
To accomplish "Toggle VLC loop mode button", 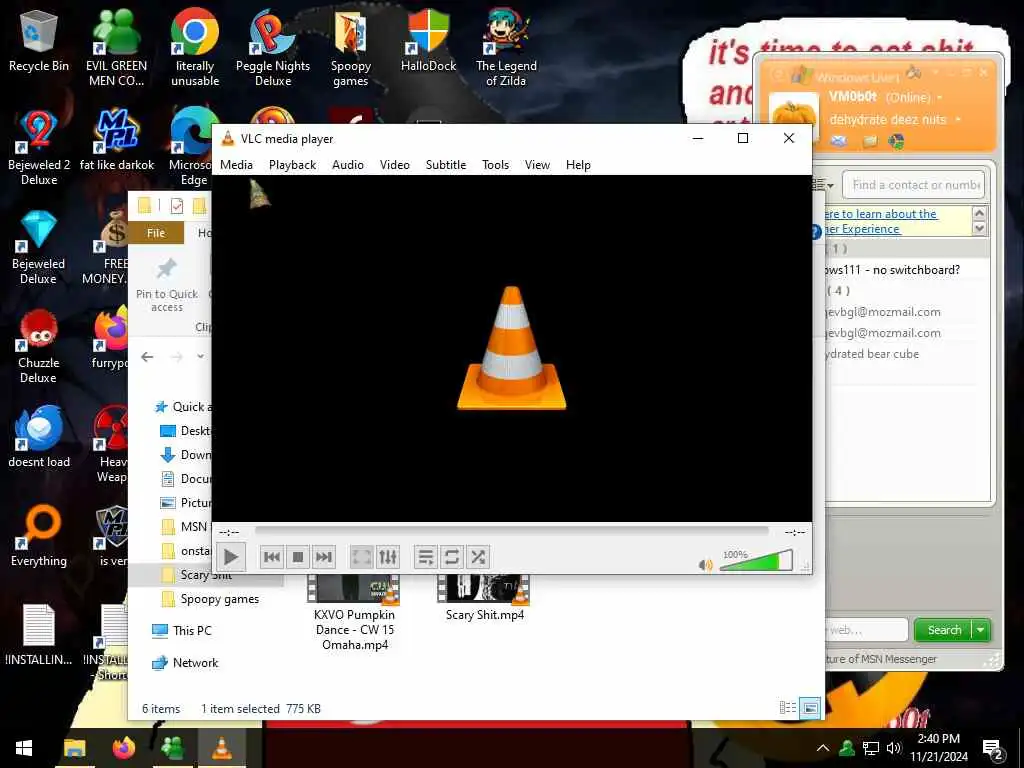I will pyautogui.click(x=452, y=557).
